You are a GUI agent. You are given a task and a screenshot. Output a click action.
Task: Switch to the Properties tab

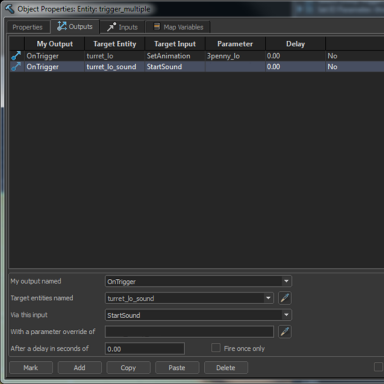(28, 27)
